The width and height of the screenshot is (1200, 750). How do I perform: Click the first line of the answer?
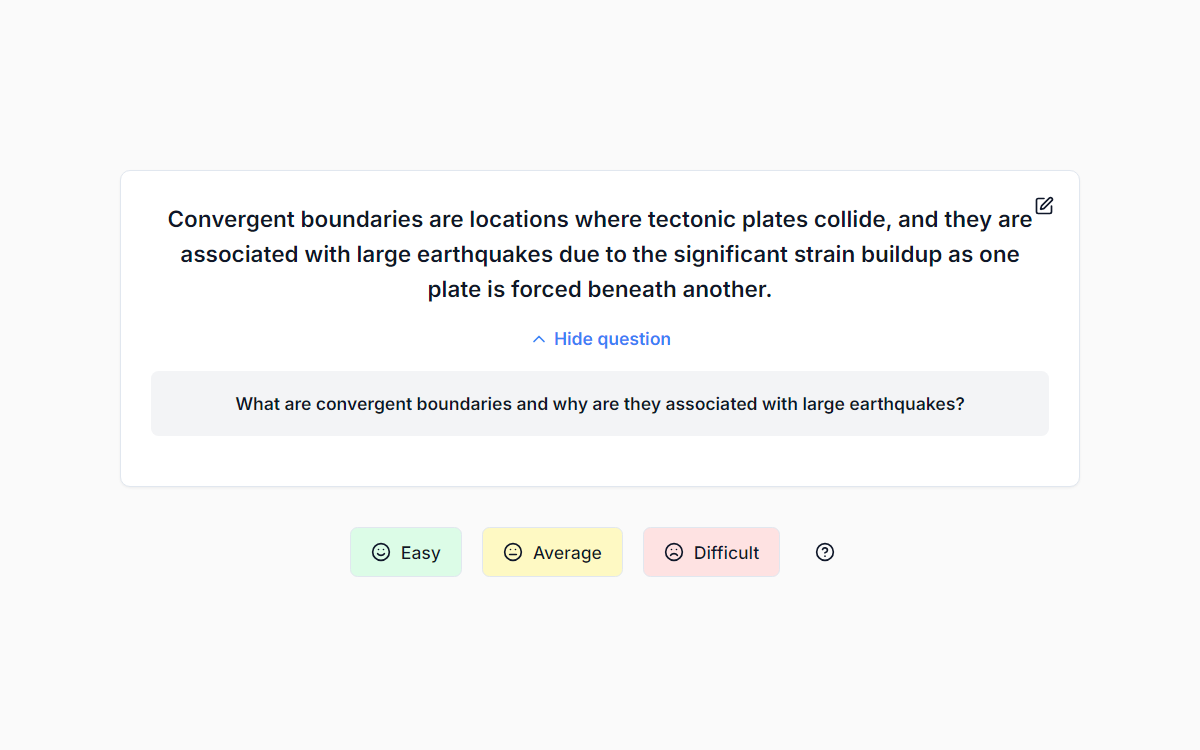tap(600, 219)
